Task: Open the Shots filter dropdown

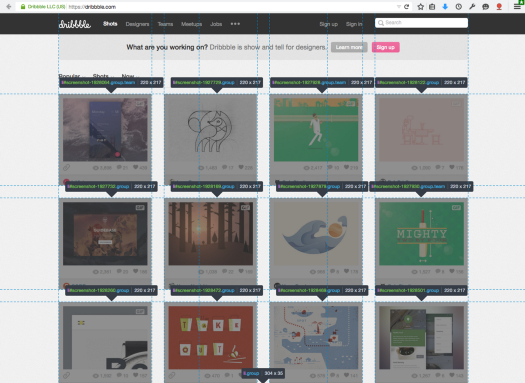Action: (103, 76)
